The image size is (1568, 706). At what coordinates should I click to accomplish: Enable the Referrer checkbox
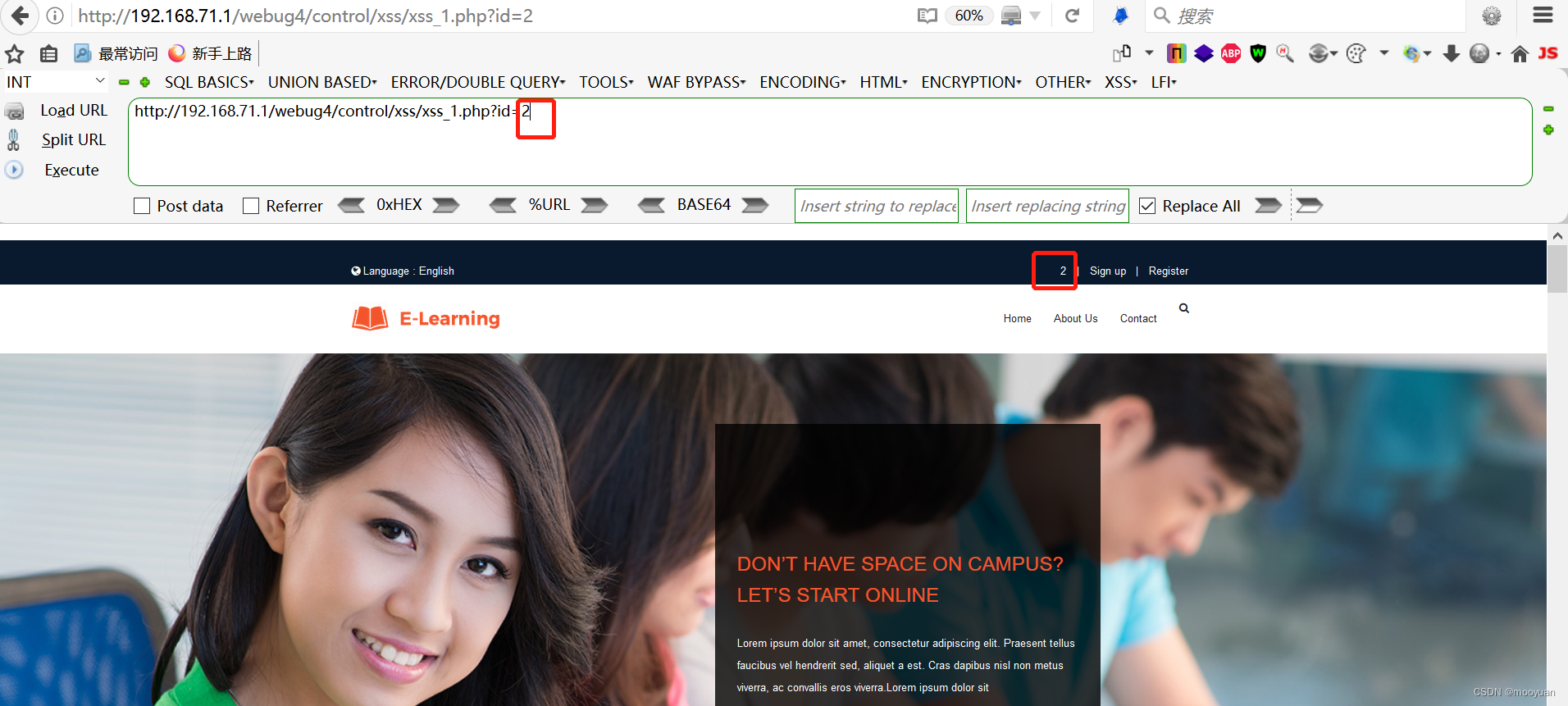point(251,206)
